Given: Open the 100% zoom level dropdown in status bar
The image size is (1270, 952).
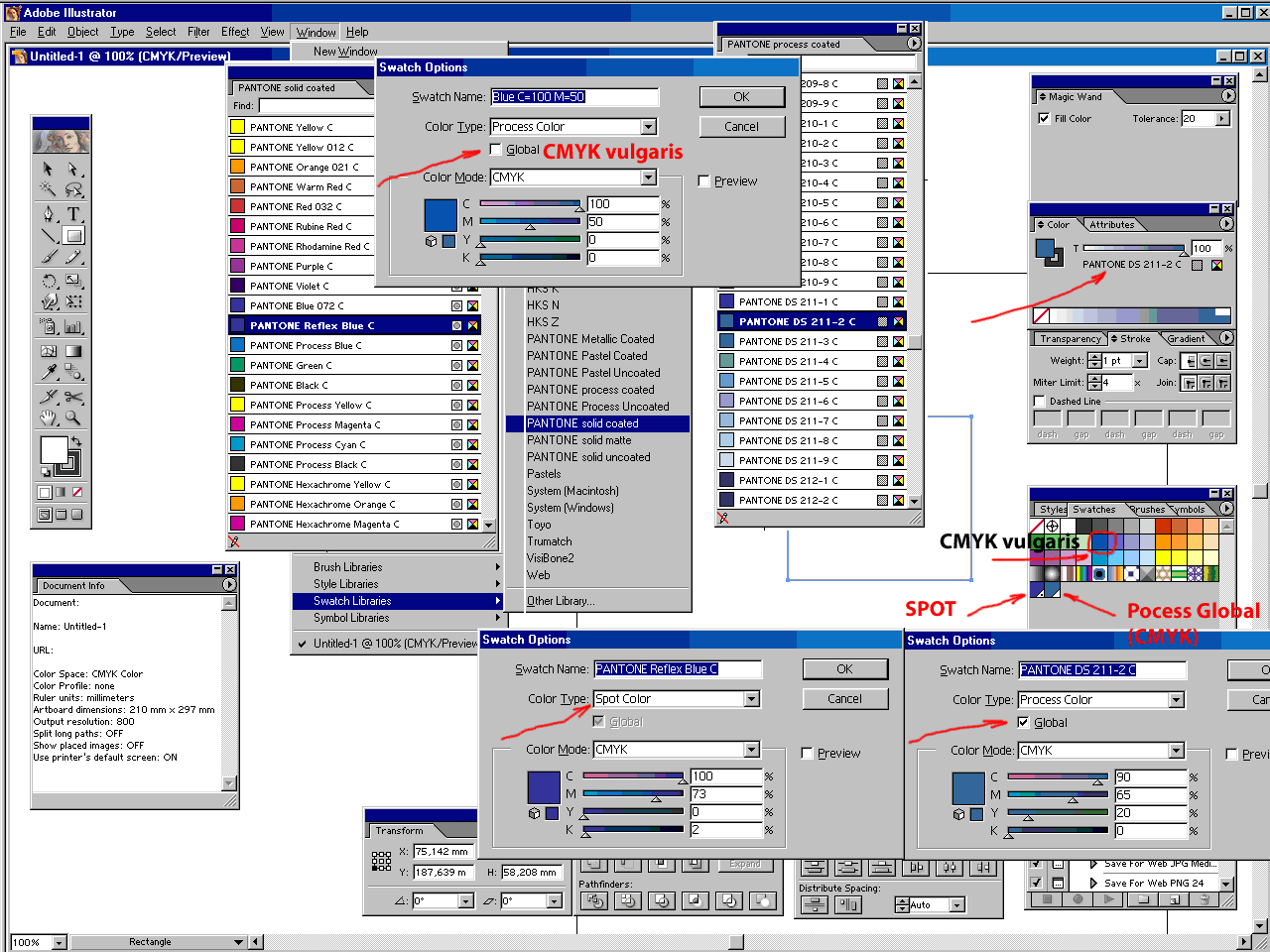Looking at the screenshot, I should click(x=59, y=942).
